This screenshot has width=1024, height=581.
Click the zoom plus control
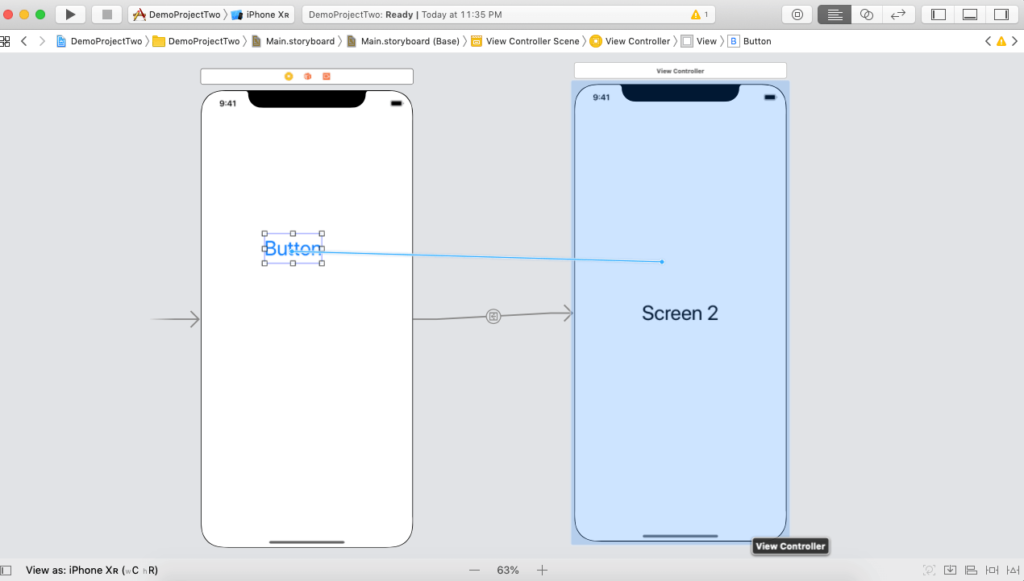(541, 570)
